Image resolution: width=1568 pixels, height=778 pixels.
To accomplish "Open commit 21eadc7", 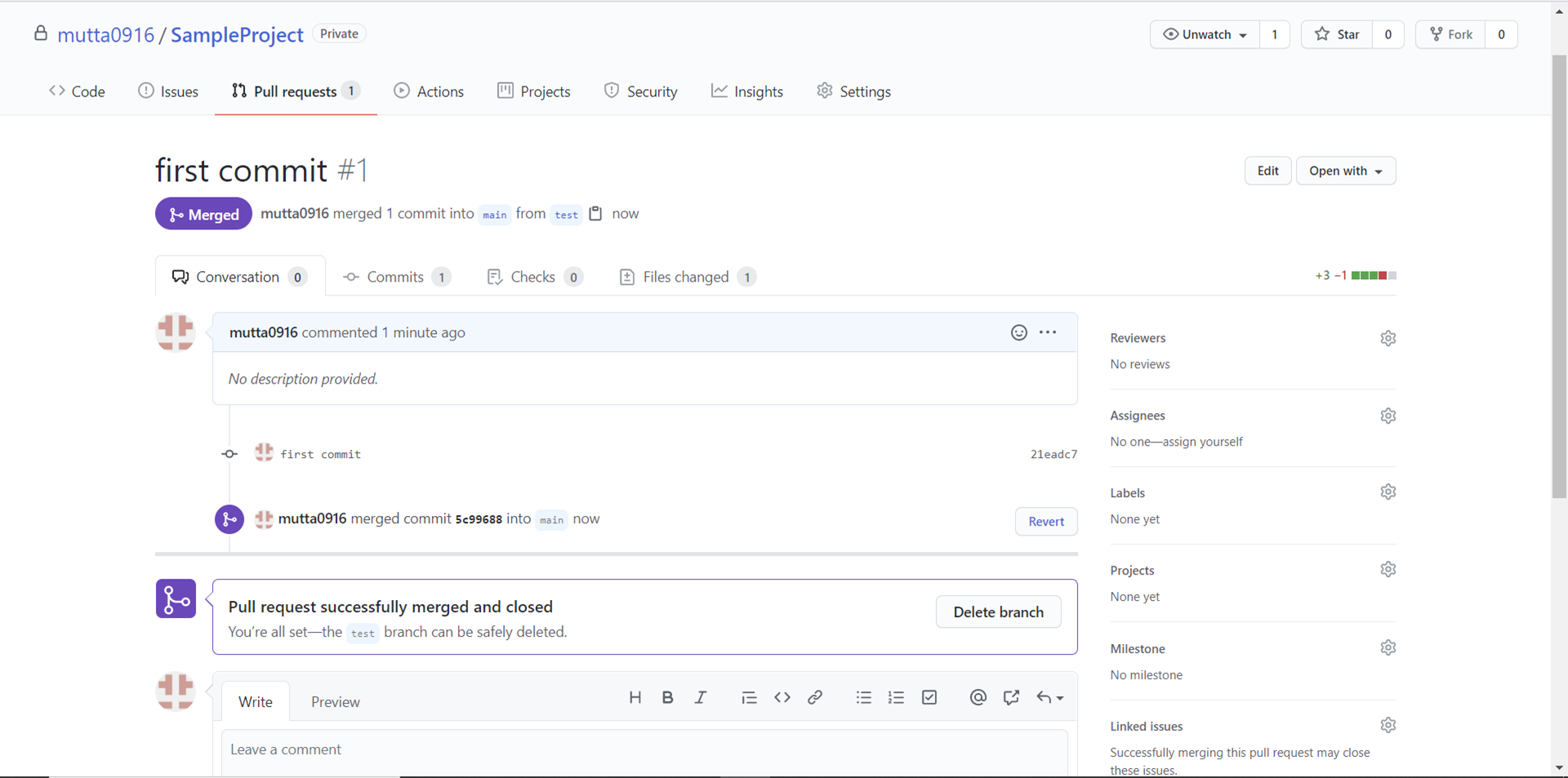I will (1053, 454).
